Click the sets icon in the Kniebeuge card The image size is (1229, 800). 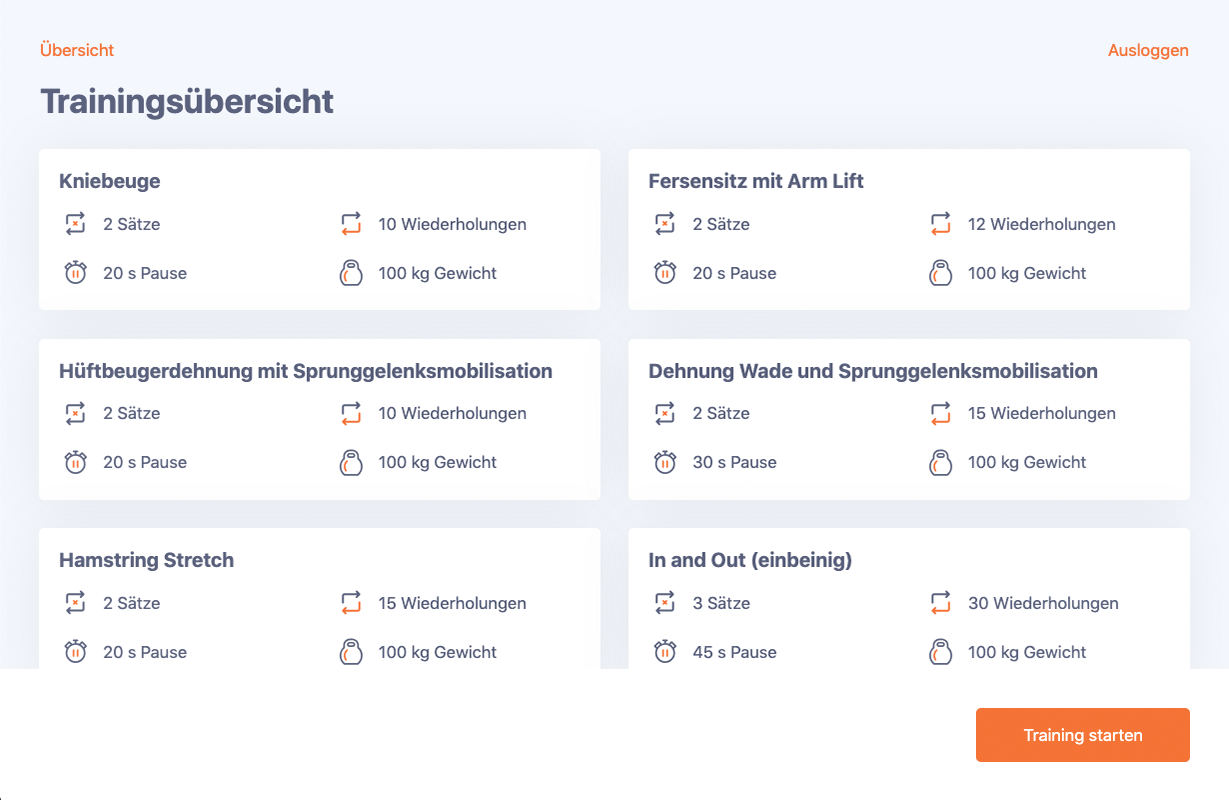75,224
